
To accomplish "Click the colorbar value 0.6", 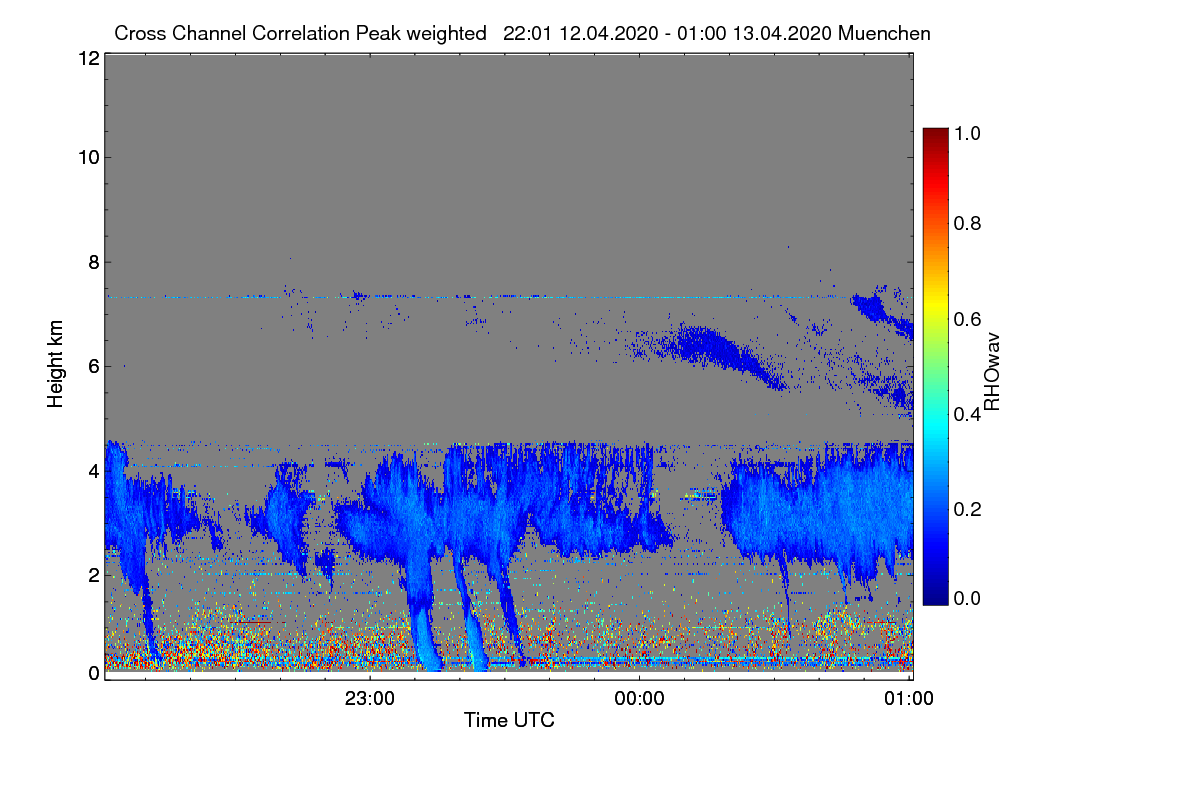I will pyautogui.click(x=967, y=318).
